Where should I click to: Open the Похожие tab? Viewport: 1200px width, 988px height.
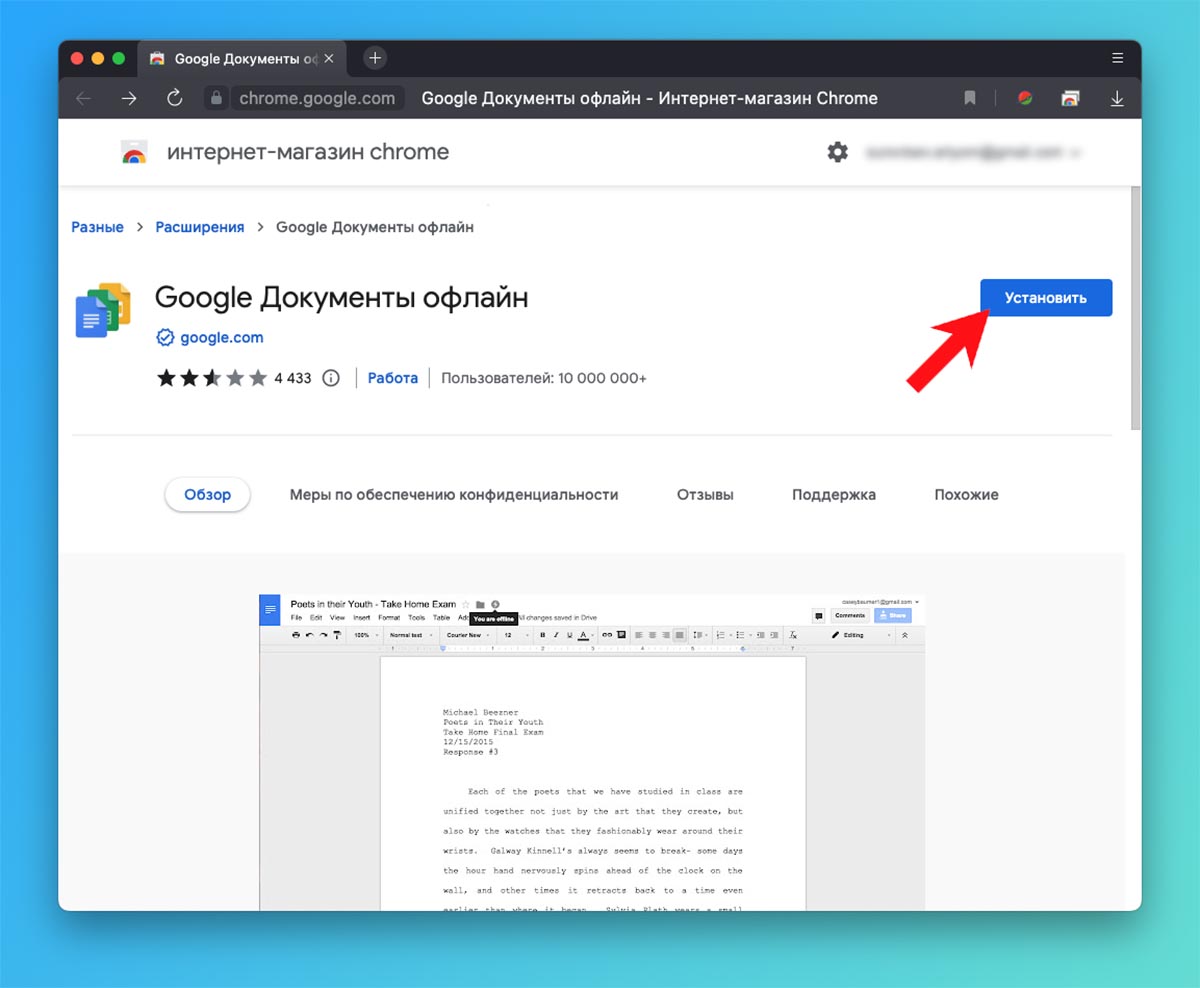coord(966,494)
